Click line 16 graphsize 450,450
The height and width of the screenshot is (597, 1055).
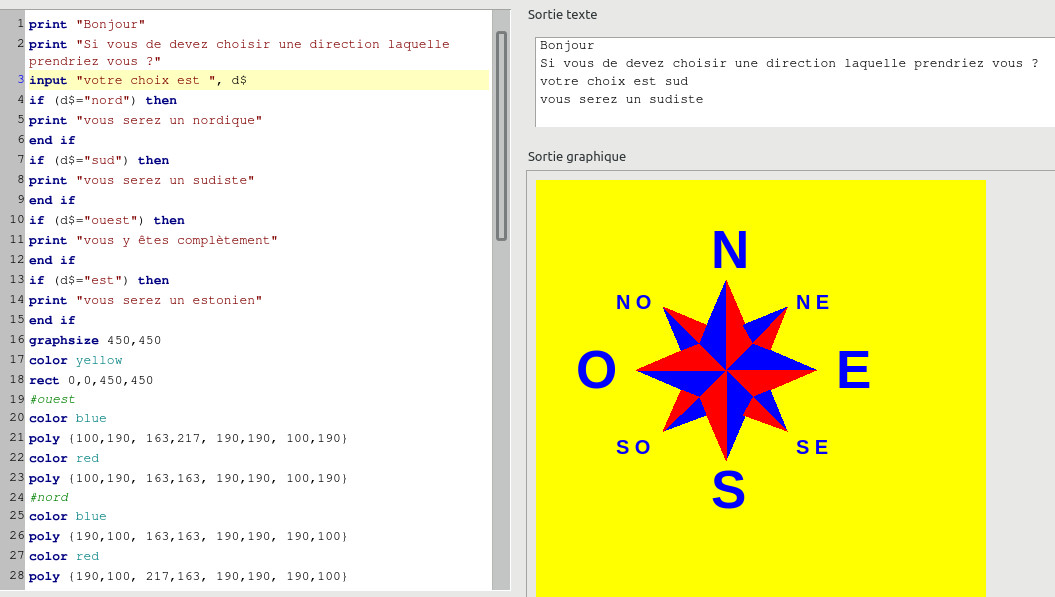pos(95,340)
